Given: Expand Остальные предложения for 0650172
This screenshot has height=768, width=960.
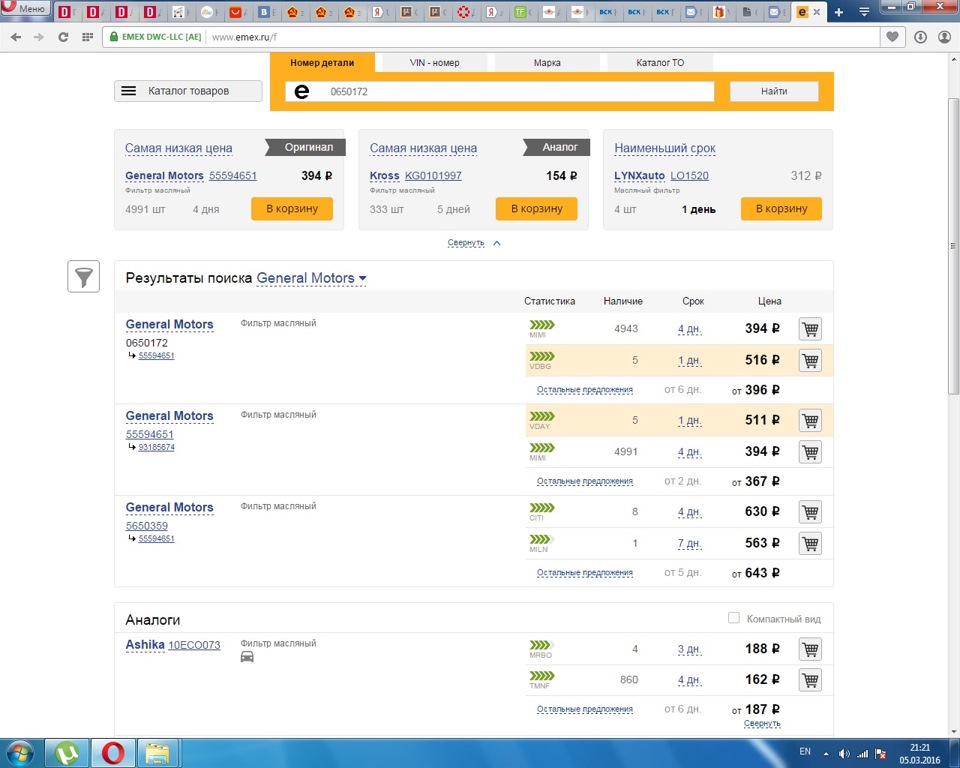Looking at the screenshot, I should coord(585,390).
